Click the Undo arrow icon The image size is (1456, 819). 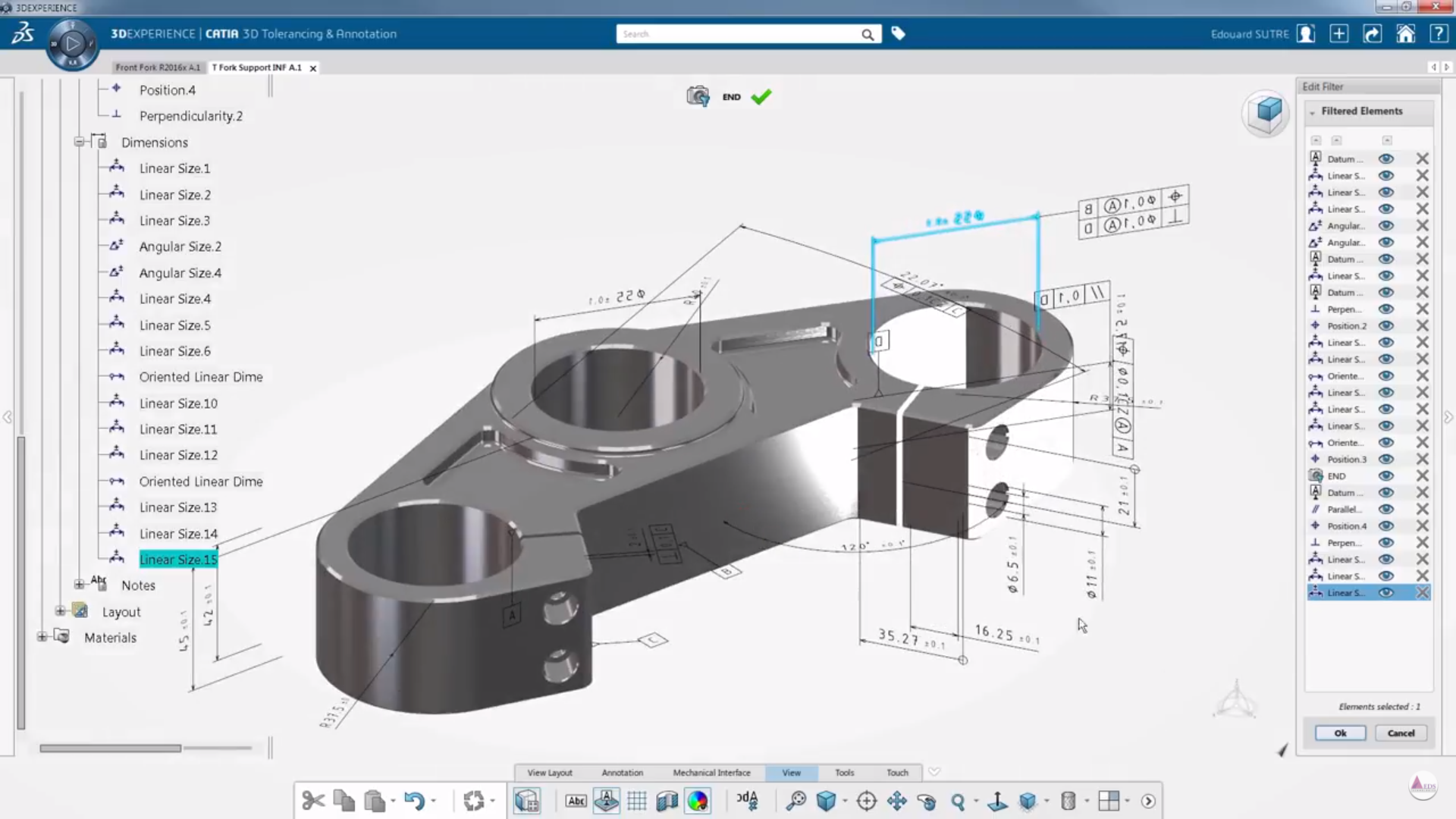pos(414,801)
